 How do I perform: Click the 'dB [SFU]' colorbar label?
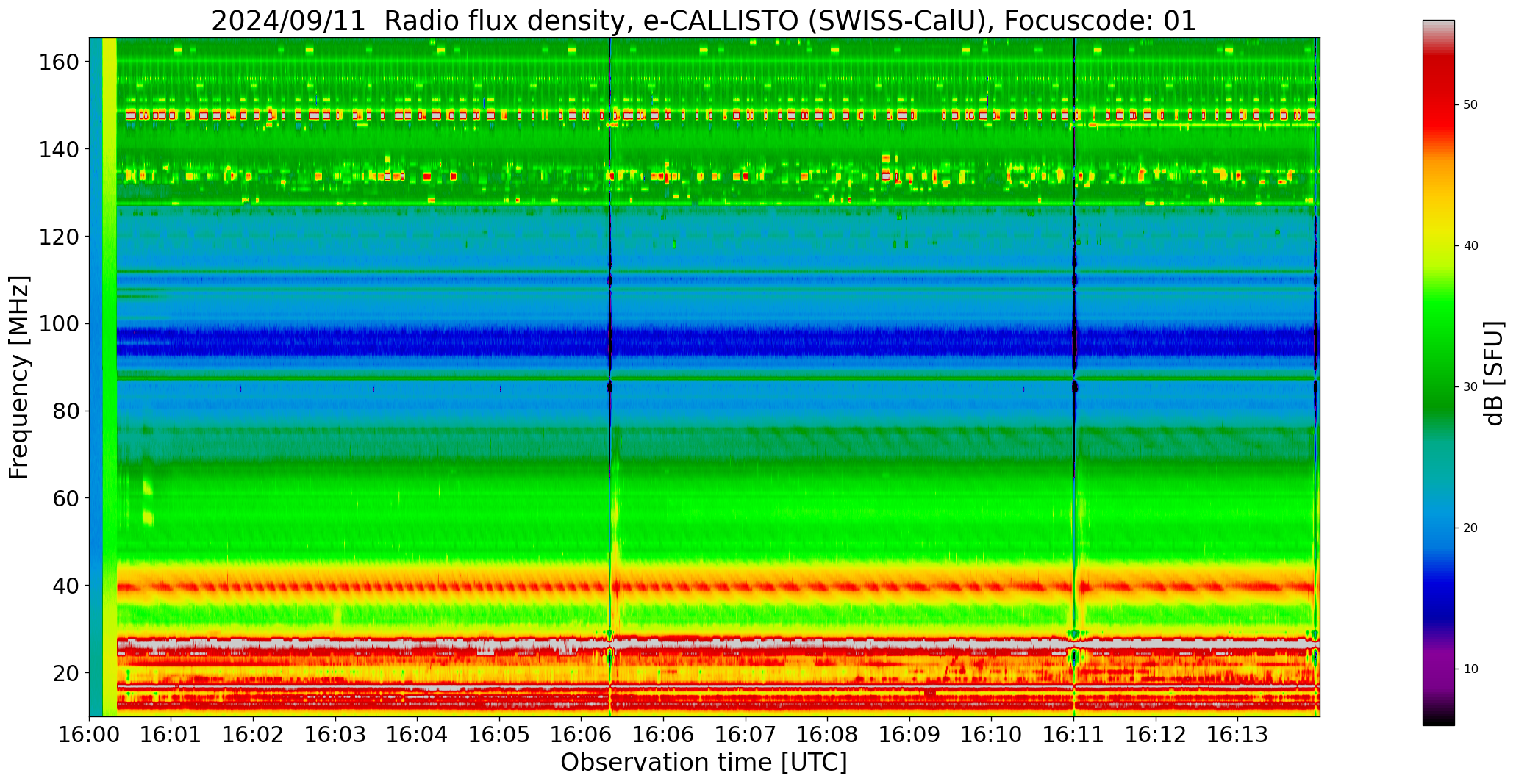point(1493,373)
